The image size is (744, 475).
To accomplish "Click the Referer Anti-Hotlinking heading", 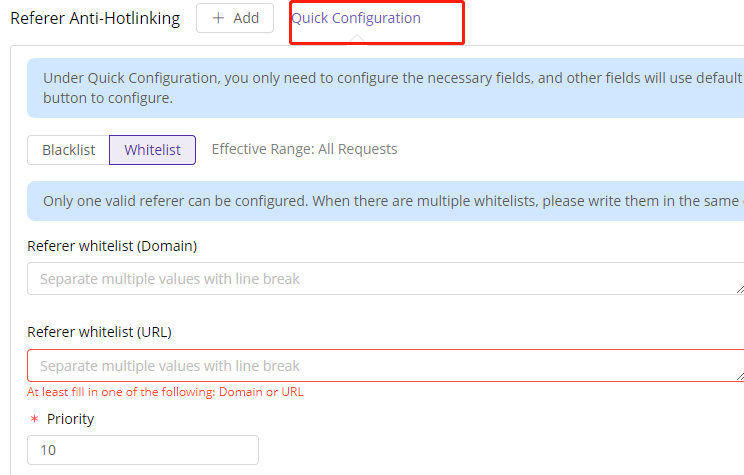I will coord(95,18).
